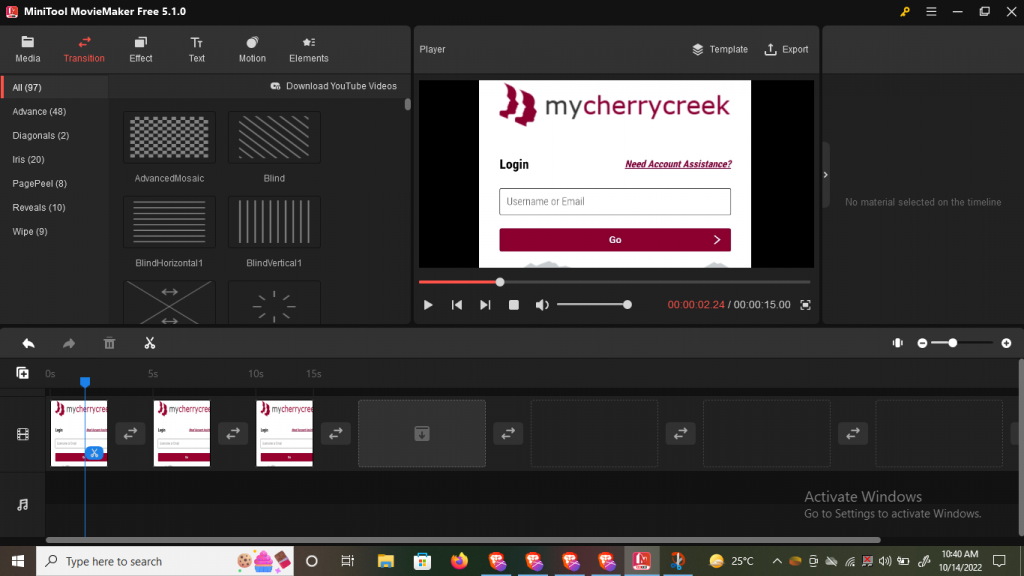Select the first mycherrycreek clip
1024x576 pixels.
79,434
